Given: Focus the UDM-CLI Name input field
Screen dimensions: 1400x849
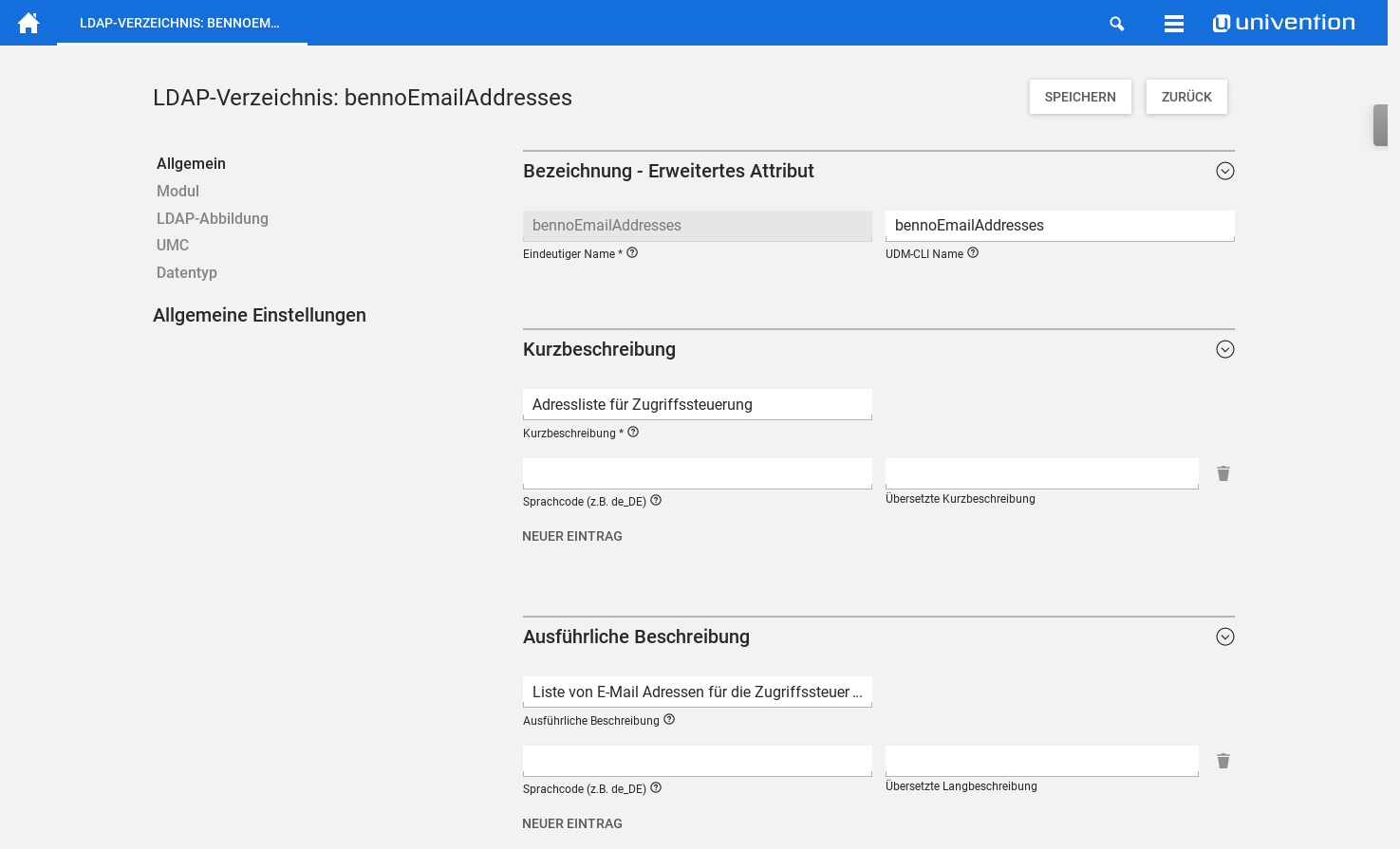Looking at the screenshot, I should pyautogui.click(x=1059, y=226).
